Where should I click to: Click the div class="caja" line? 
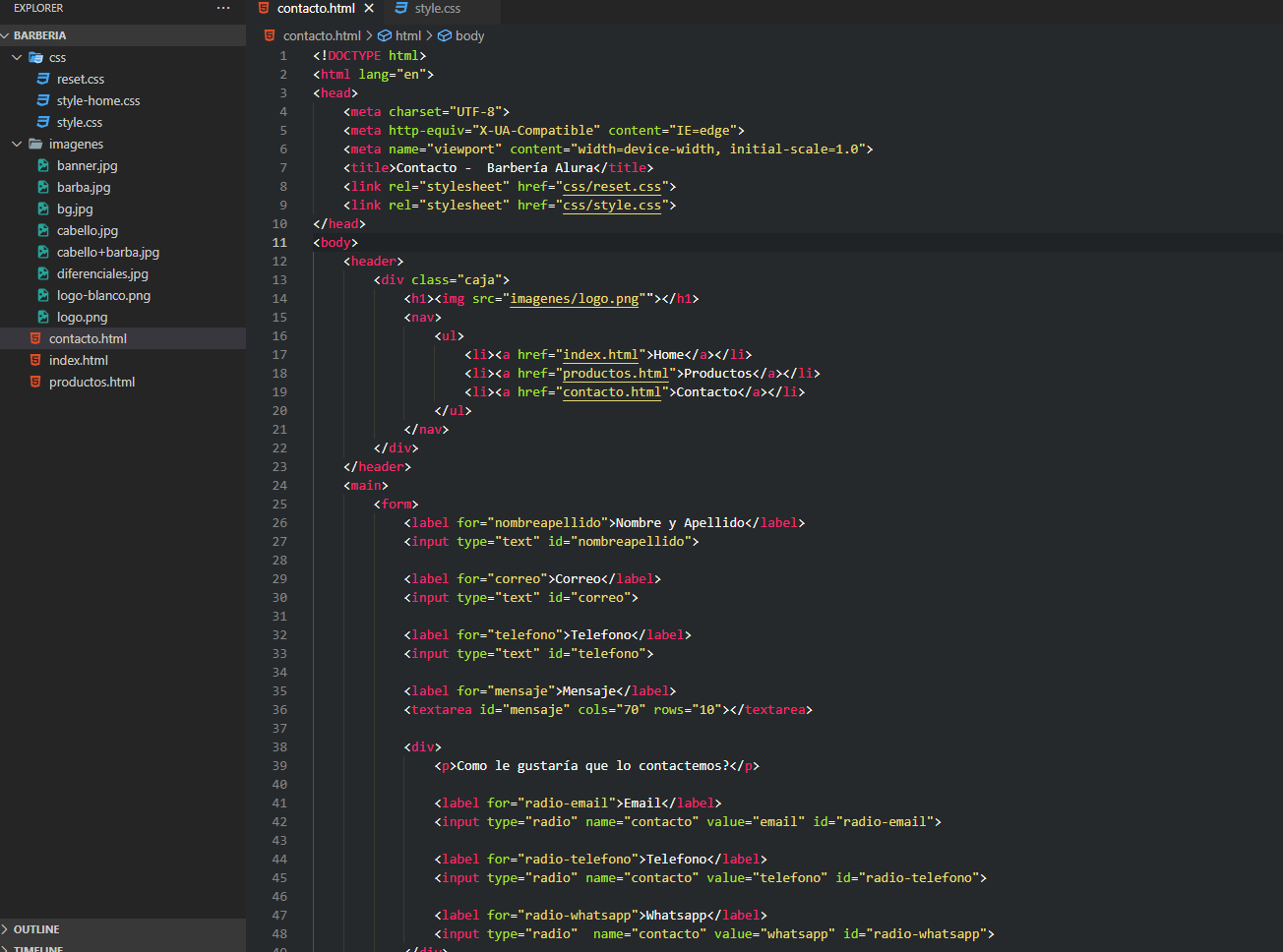point(442,279)
